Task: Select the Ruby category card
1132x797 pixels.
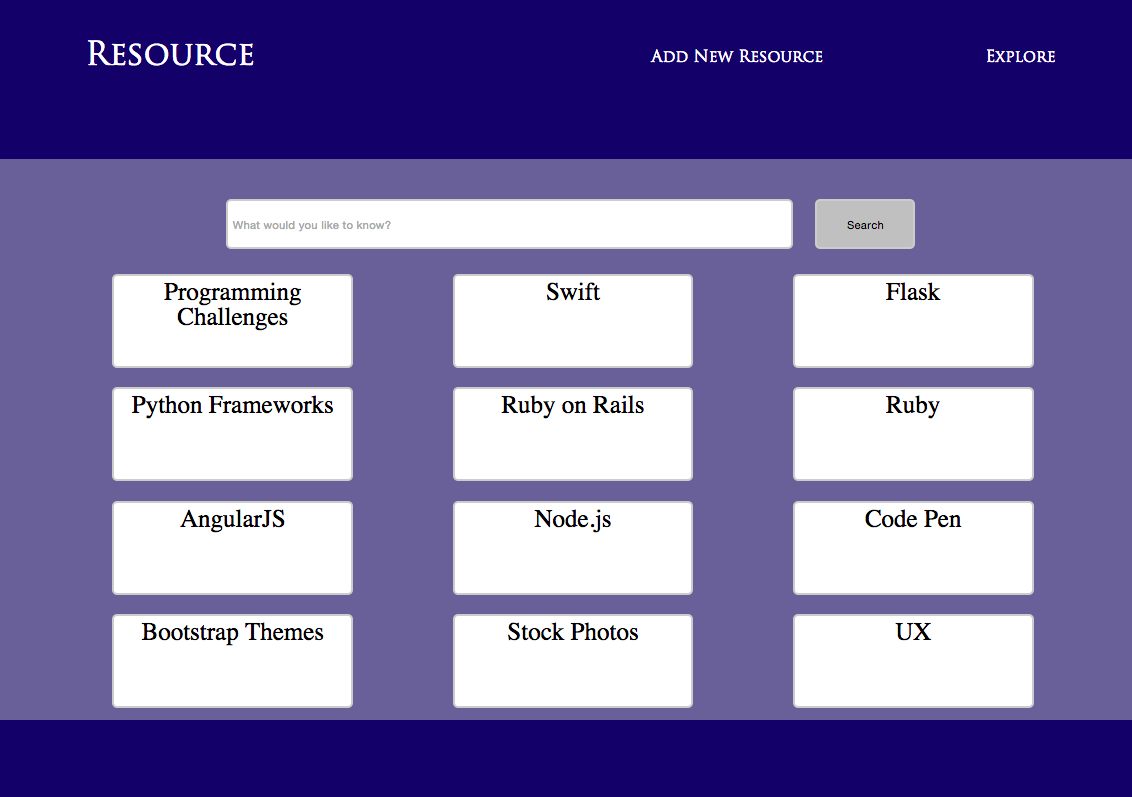Action: [913, 434]
